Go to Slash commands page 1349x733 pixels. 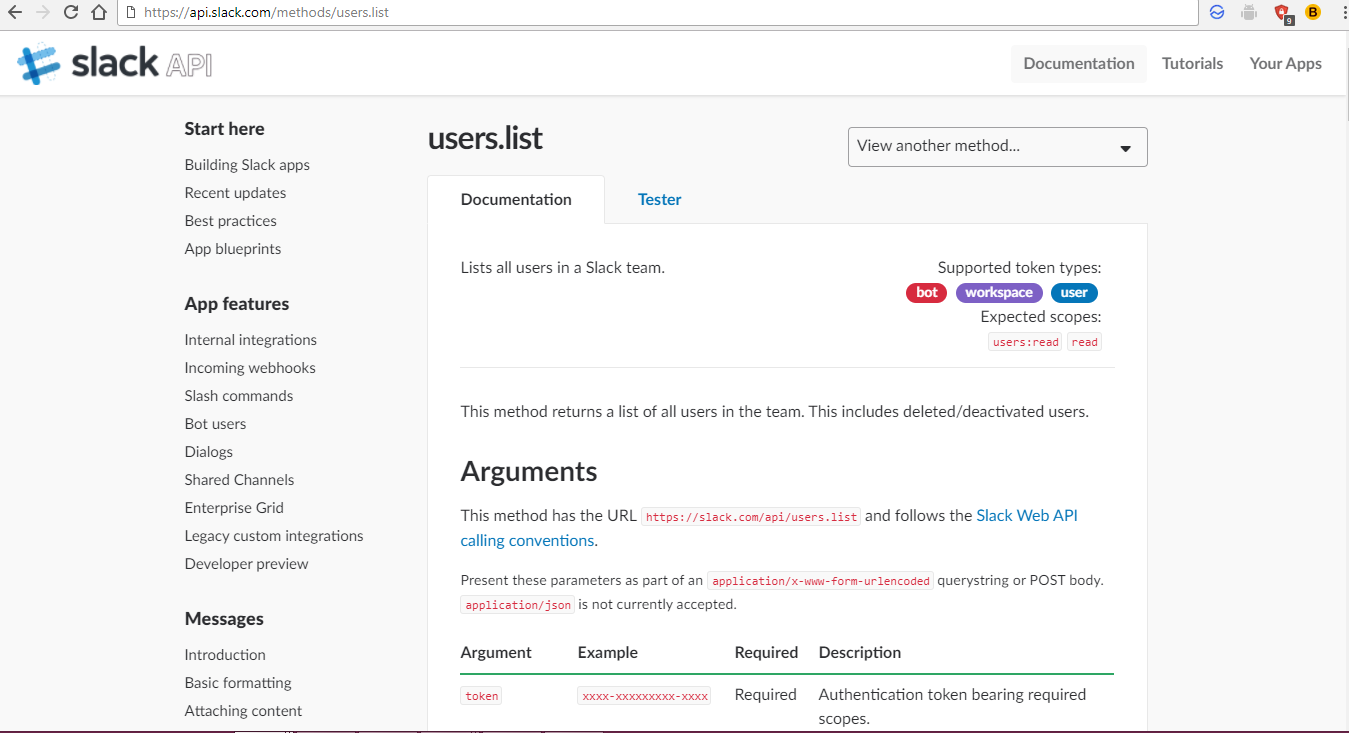[238, 396]
